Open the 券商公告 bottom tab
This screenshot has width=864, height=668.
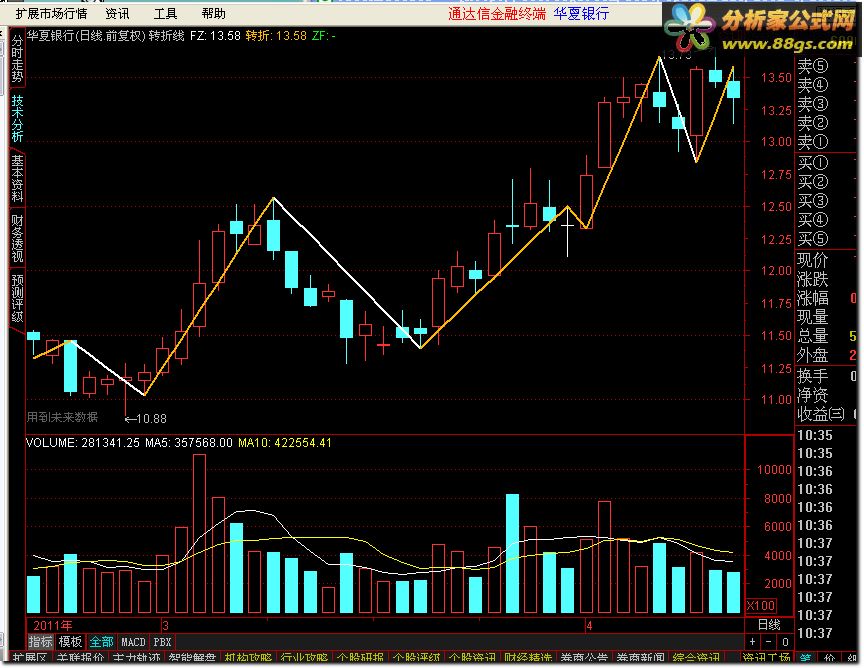pyautogui.click(x=585, y=658)
